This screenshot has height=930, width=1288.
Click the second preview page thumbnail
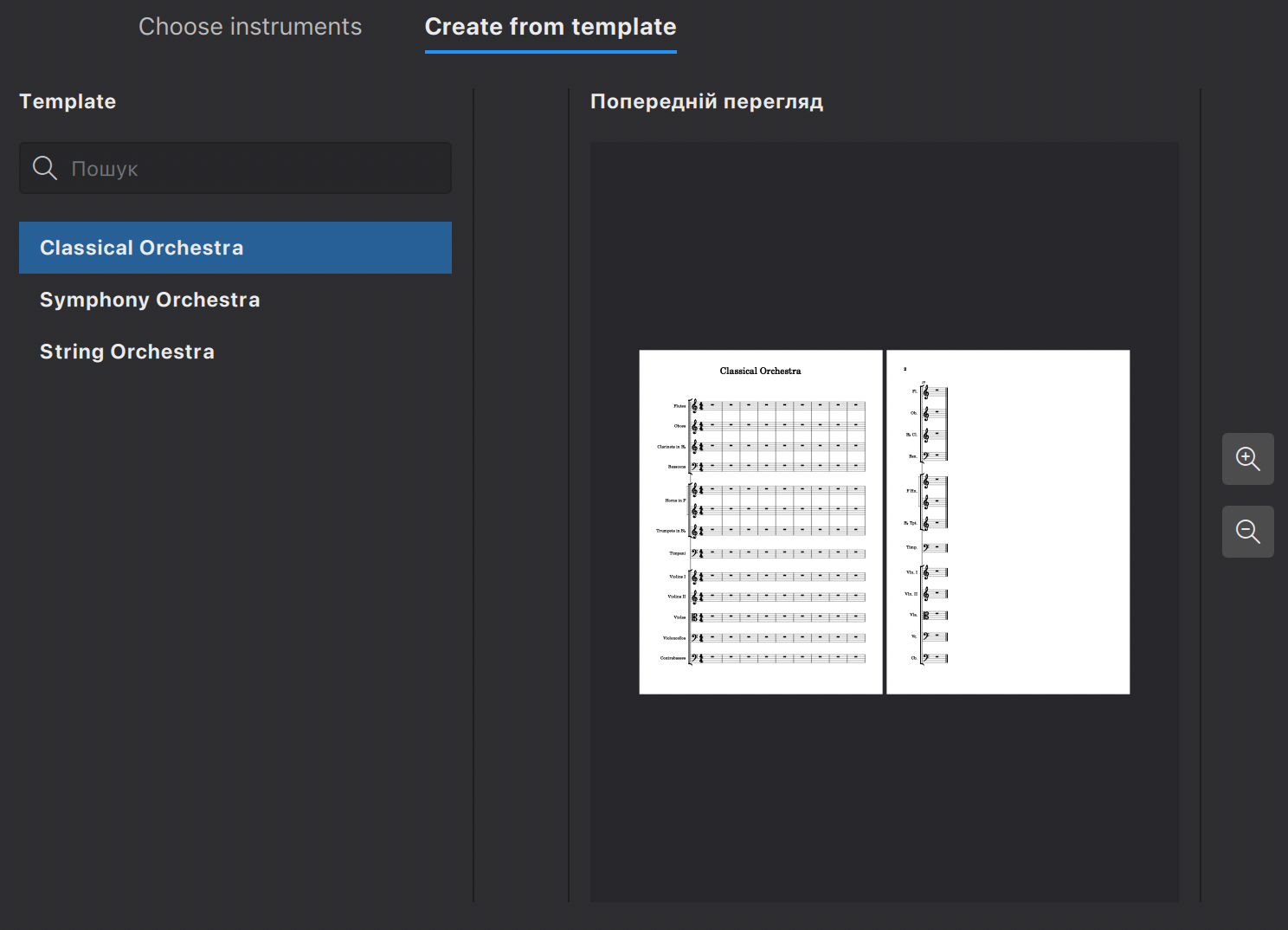point(1007,521)
